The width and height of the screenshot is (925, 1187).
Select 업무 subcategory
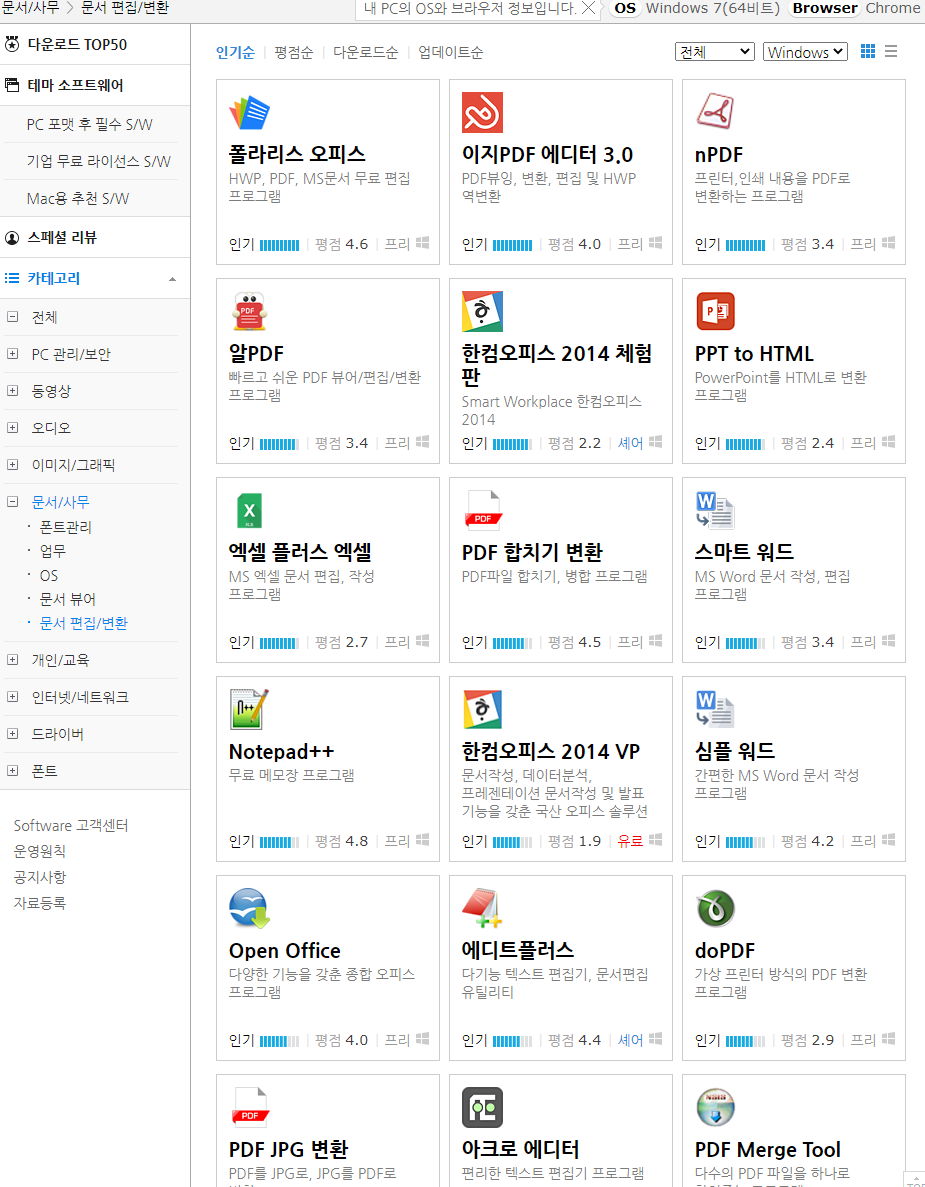coord(52,551)
